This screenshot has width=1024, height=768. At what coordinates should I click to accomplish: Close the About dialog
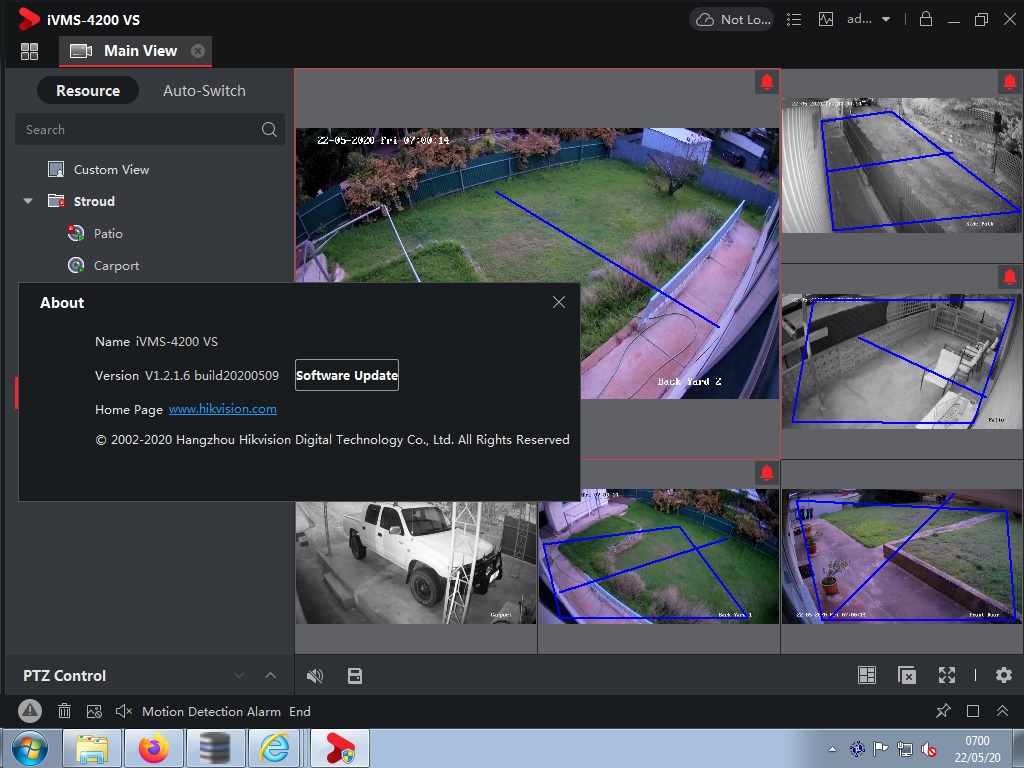point(559,302)
